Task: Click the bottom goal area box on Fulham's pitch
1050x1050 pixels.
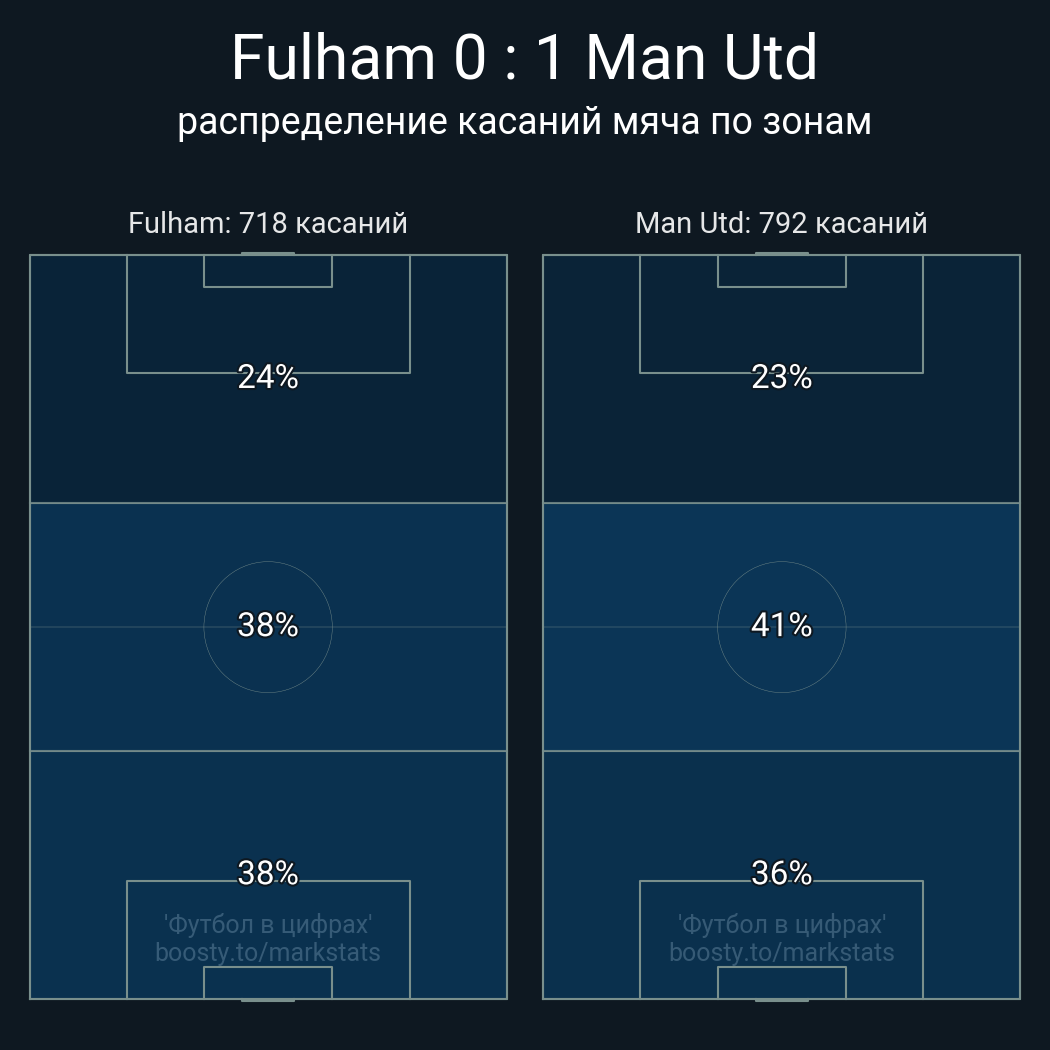Action: point(268,982)
